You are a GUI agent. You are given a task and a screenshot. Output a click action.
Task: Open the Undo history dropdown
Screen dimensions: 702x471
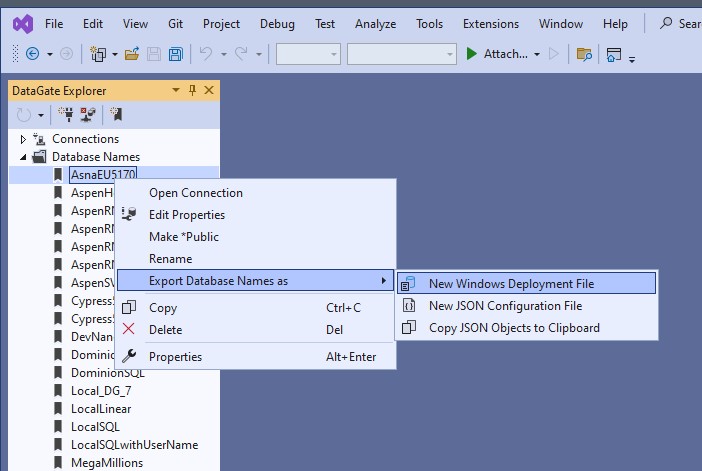pyautogui.click(x=223, y=55)
